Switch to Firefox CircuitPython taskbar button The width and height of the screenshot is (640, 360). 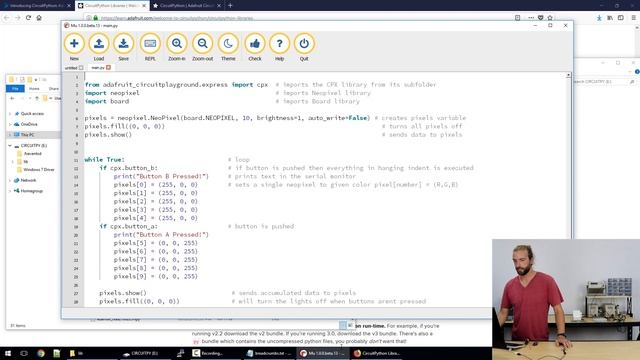pyautogui.click(x=376, y=353)
